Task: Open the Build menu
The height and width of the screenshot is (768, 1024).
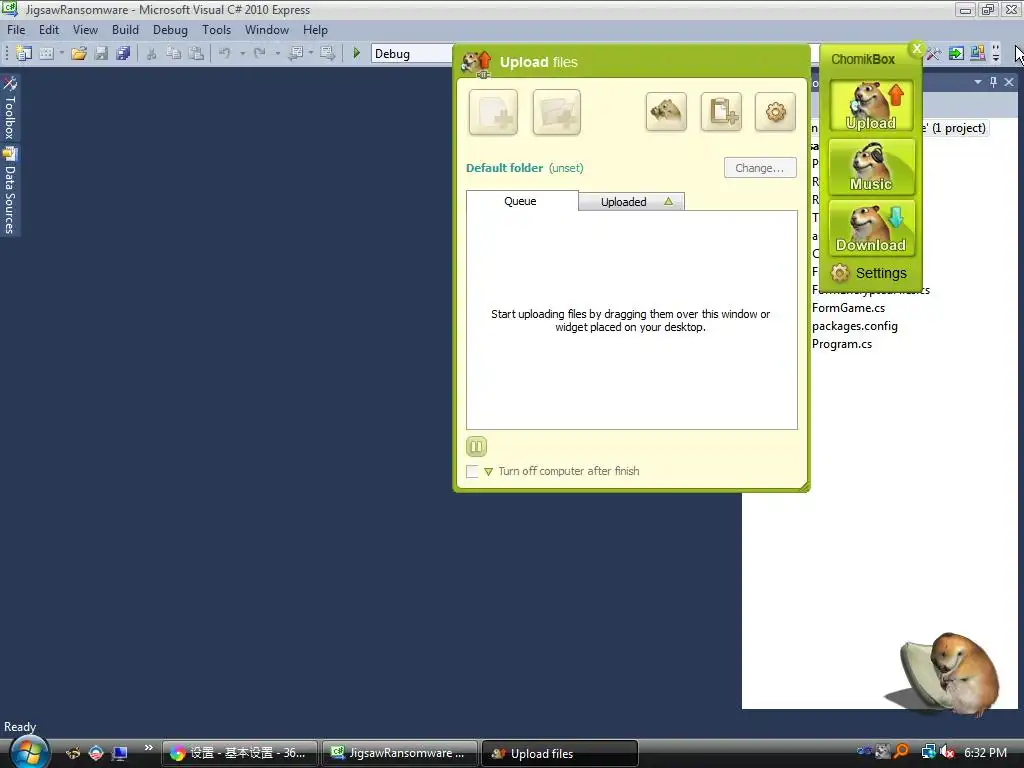Action: (x=125, y=30)
